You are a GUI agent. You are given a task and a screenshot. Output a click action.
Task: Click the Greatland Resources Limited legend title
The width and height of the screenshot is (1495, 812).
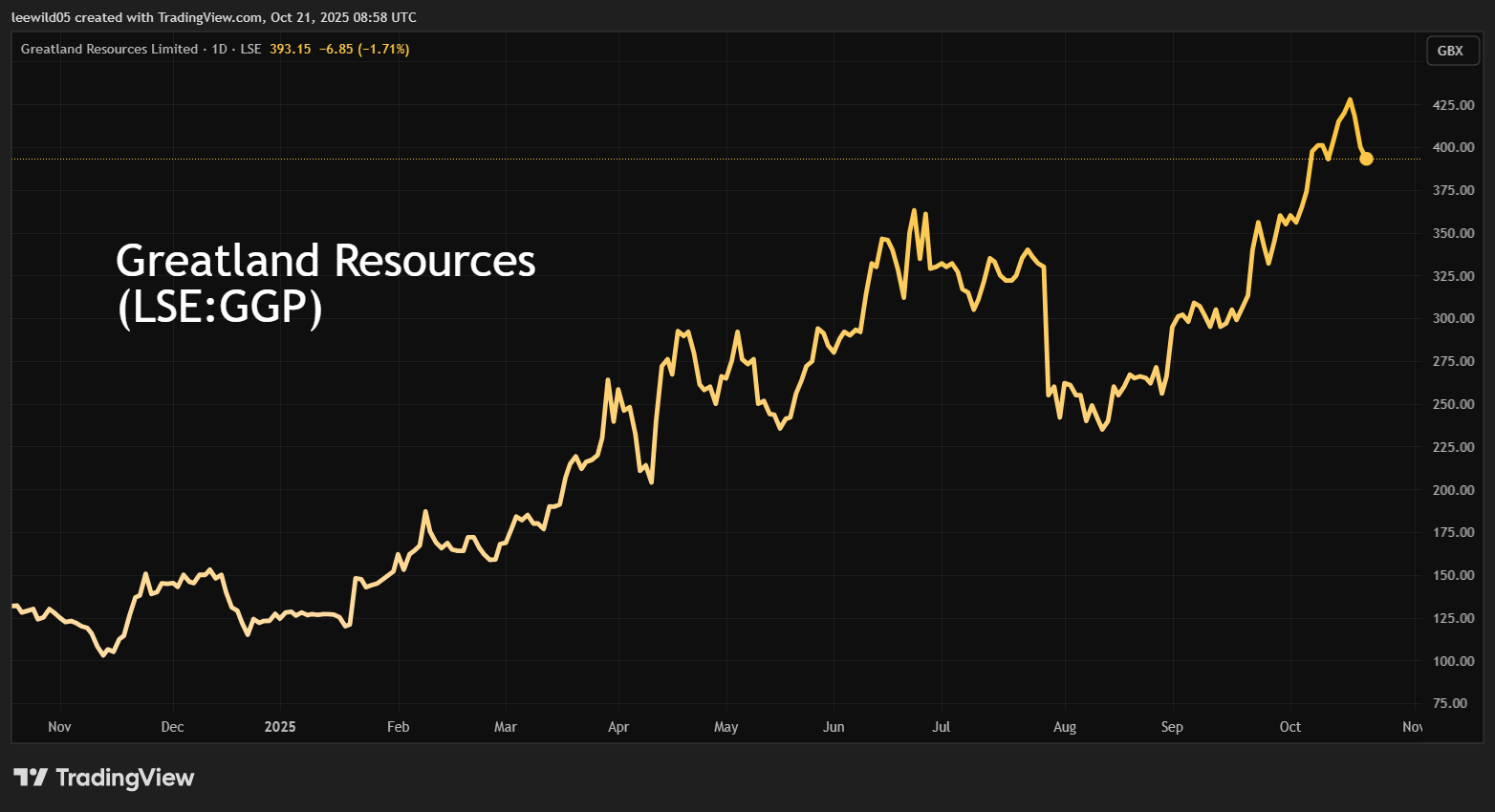(x=109, y=49)
